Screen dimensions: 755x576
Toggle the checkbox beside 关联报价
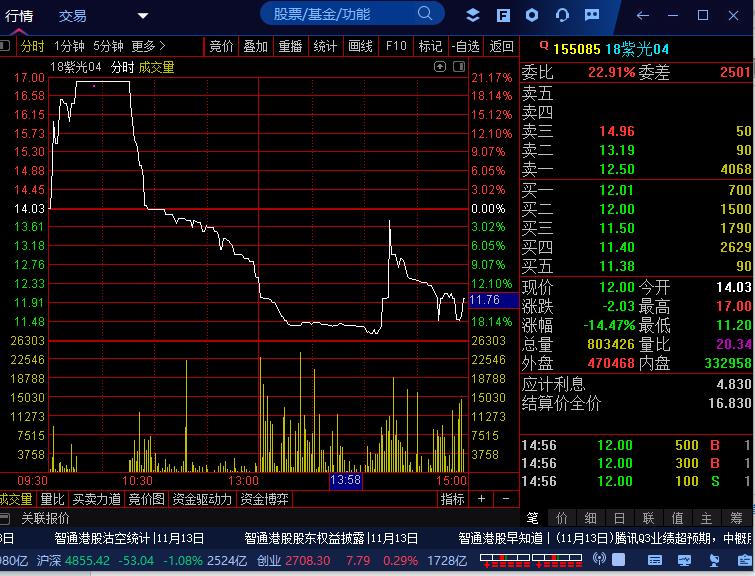(x=5, y=519)
